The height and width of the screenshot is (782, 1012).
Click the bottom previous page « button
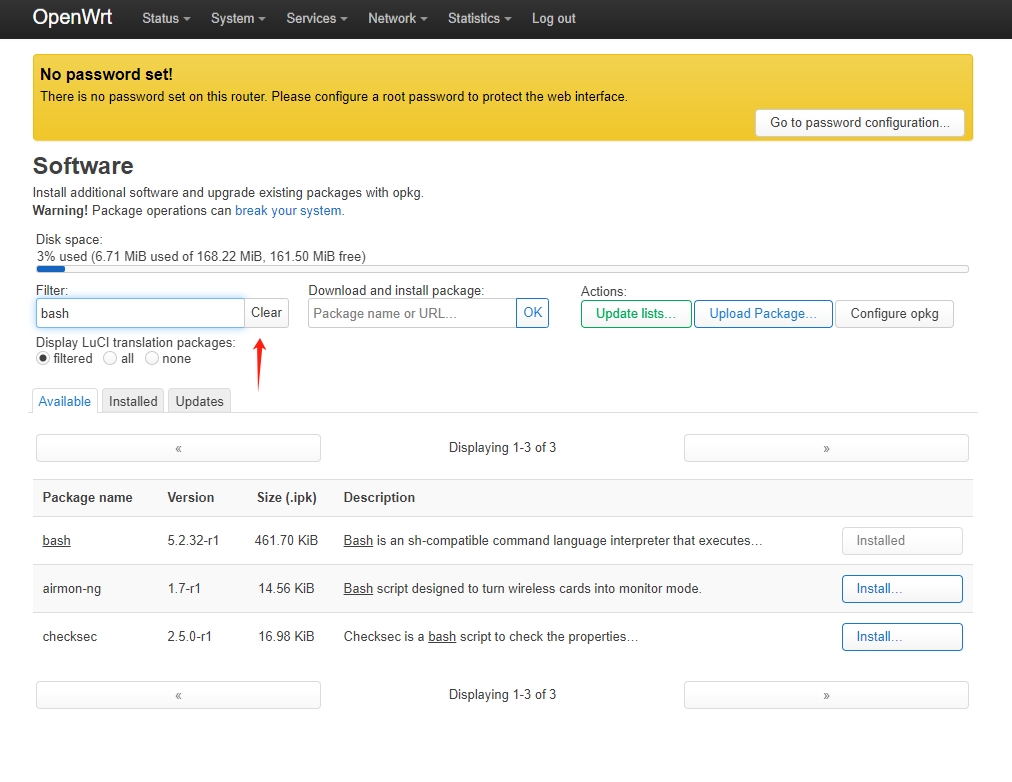(178, 695)
